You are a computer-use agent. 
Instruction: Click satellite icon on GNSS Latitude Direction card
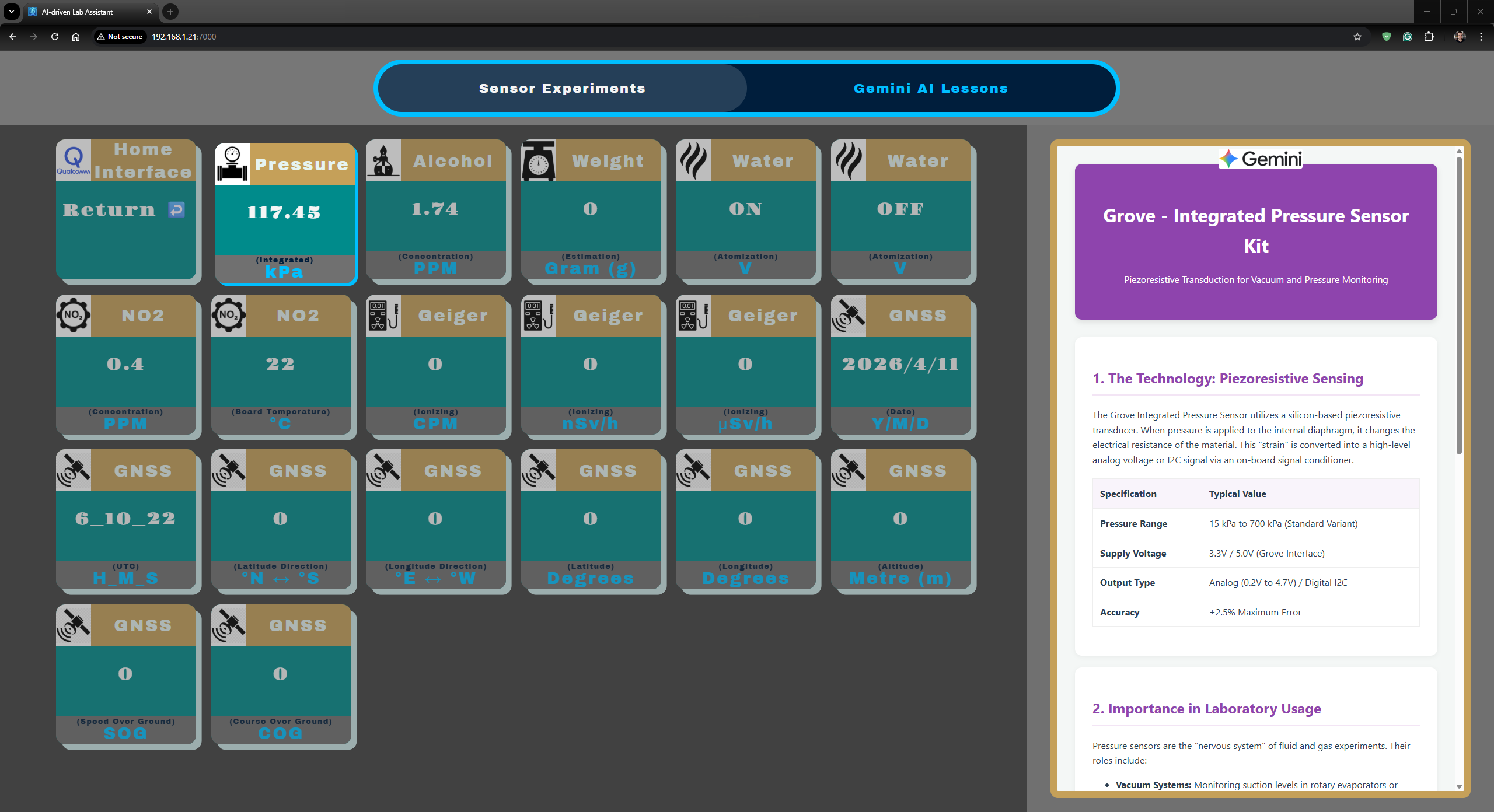[x=229, y=470]
